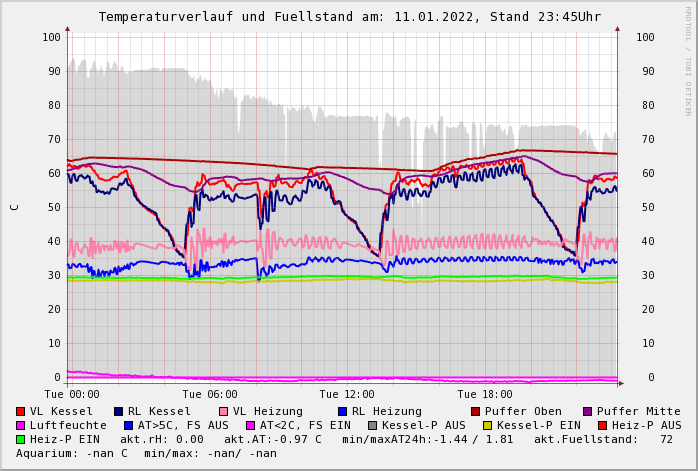Click the Tue 18:00 x-axis label

click(x=484, y=394)
